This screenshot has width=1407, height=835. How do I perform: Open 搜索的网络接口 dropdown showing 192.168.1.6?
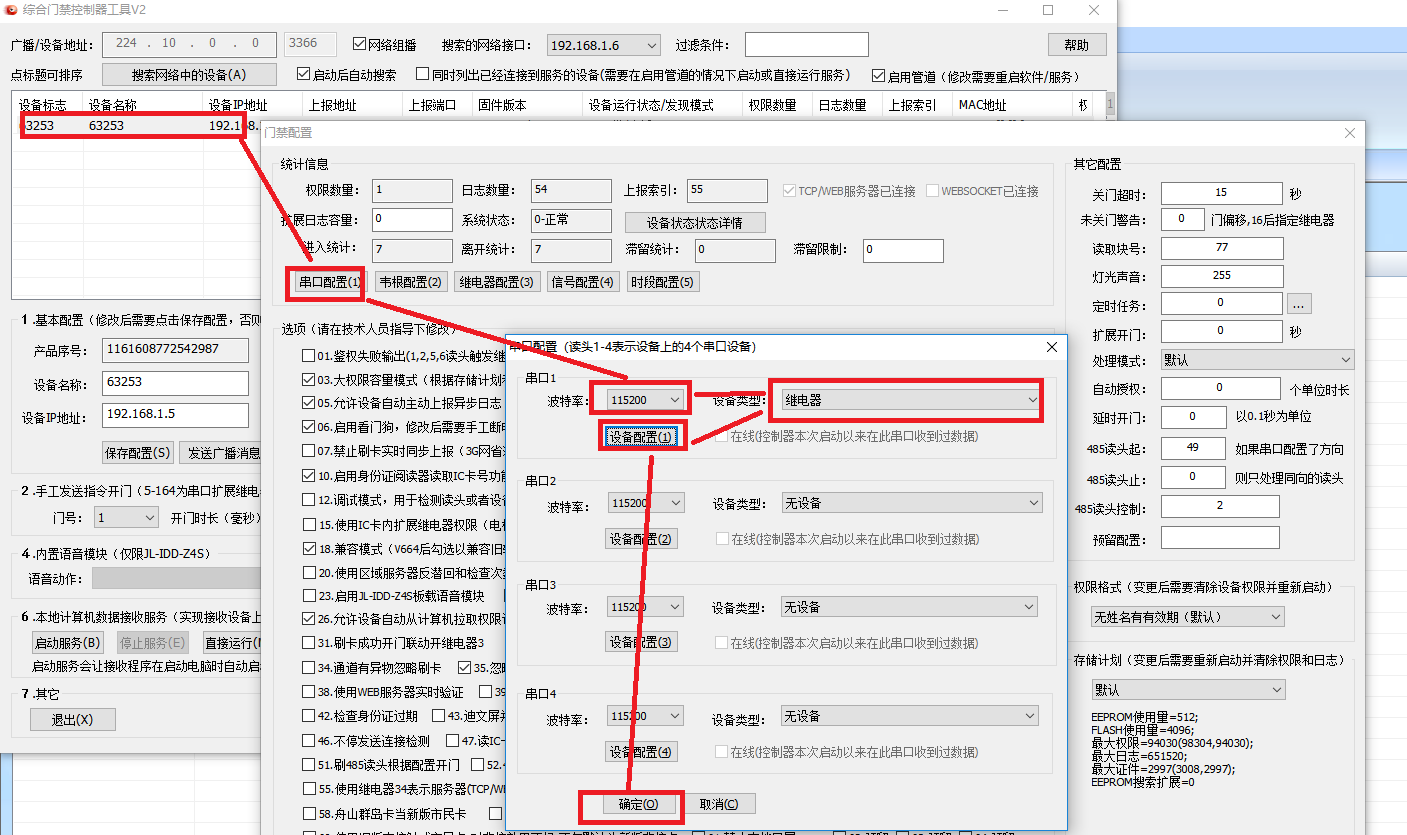(604, 45)
